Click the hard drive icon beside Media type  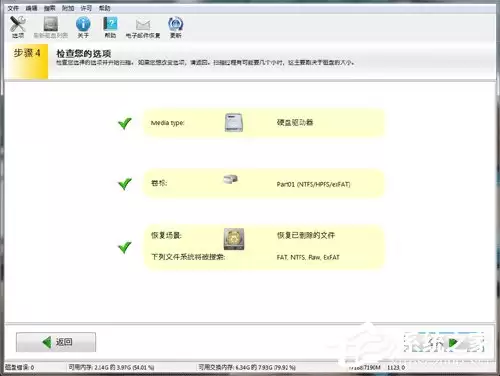pos(234,122)
